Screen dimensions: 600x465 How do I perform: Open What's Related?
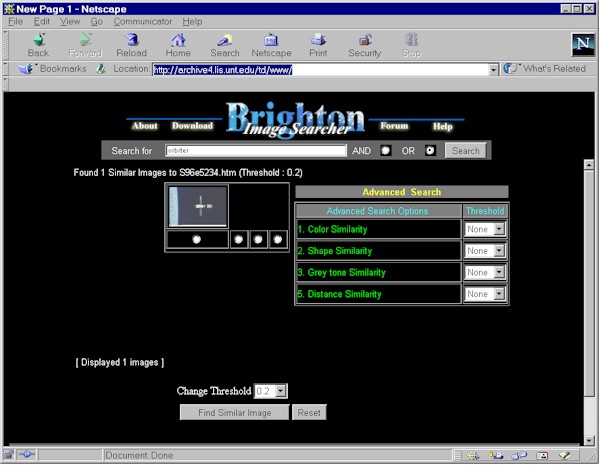544,69
